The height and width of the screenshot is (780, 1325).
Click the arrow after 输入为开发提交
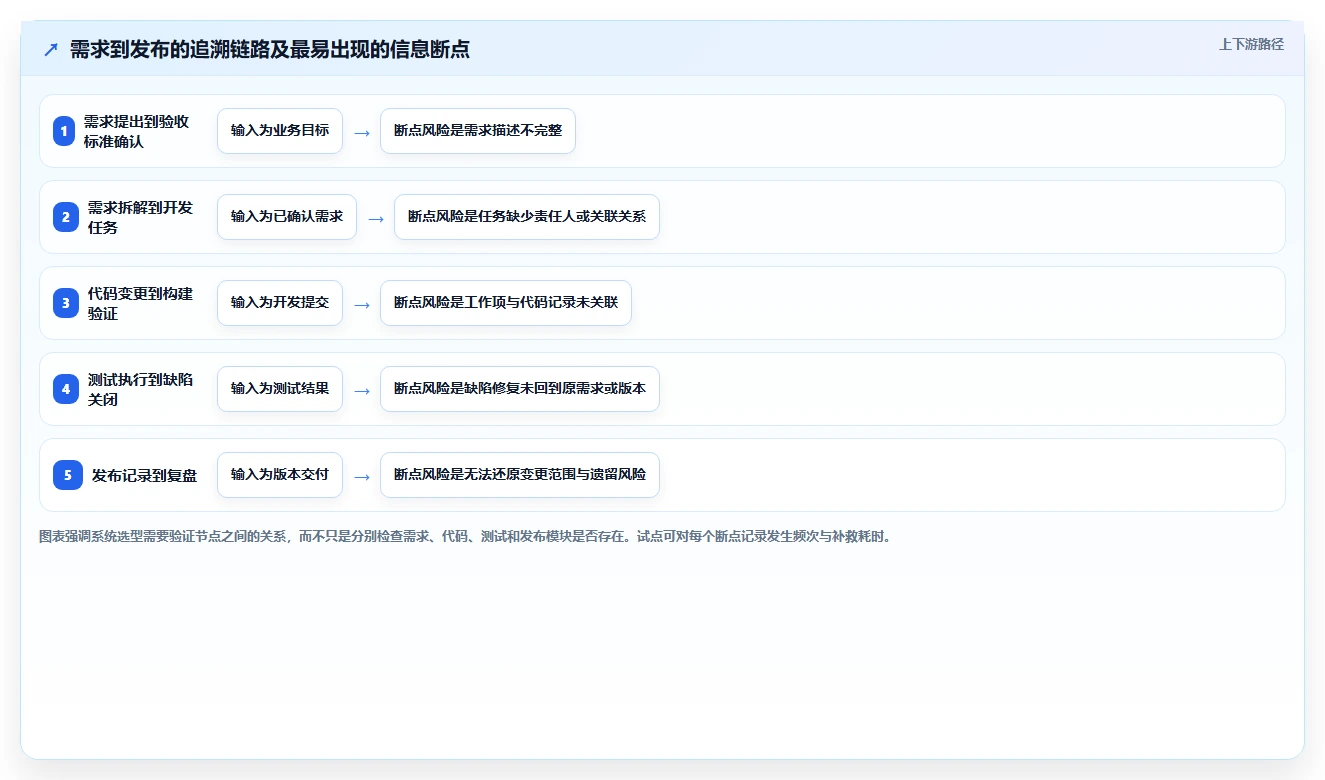tap(362, 304)
